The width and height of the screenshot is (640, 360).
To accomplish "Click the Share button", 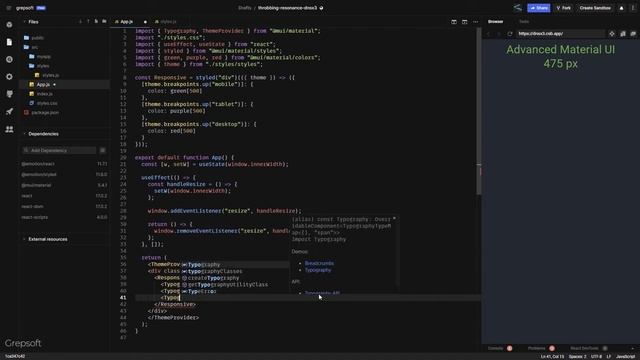I will [538, 8].
